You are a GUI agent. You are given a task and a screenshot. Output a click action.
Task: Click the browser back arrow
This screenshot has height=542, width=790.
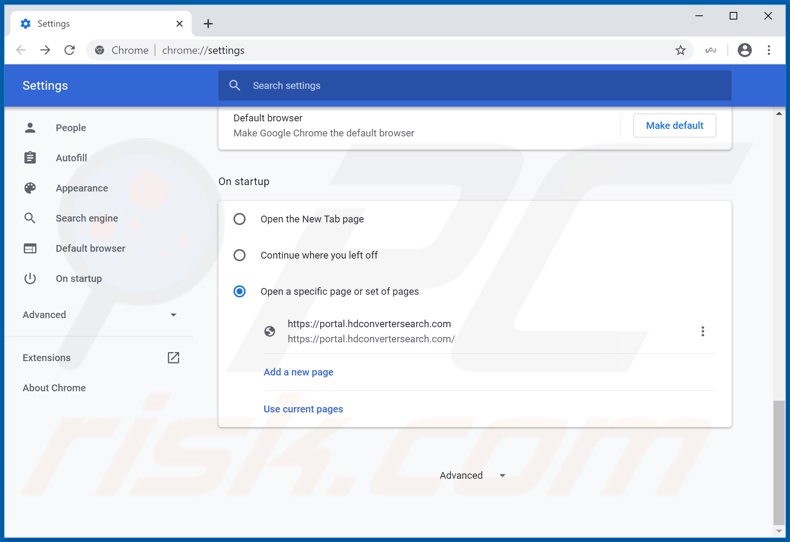tap(21, 50)
